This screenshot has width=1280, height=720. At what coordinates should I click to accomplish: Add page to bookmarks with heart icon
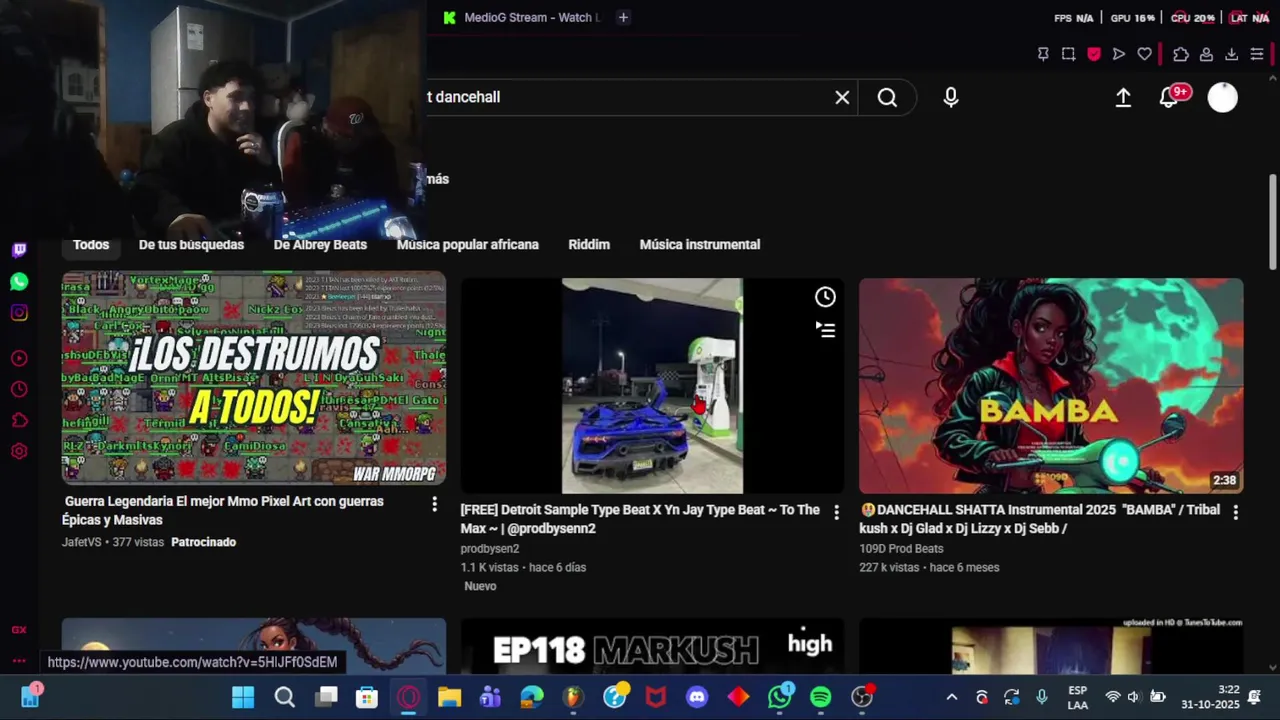1145,54
